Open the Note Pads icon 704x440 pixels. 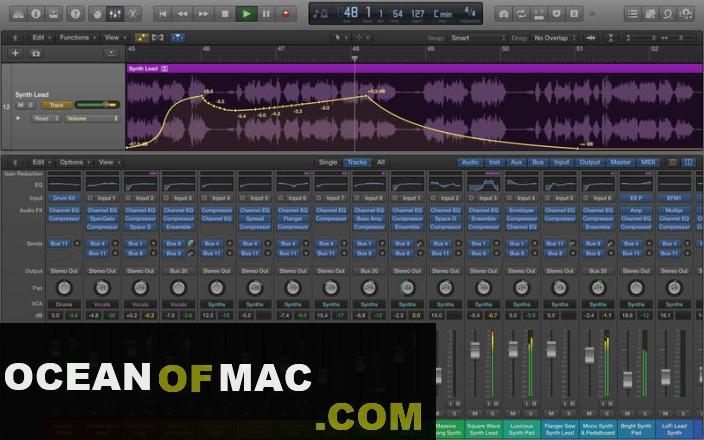[650, 14]
